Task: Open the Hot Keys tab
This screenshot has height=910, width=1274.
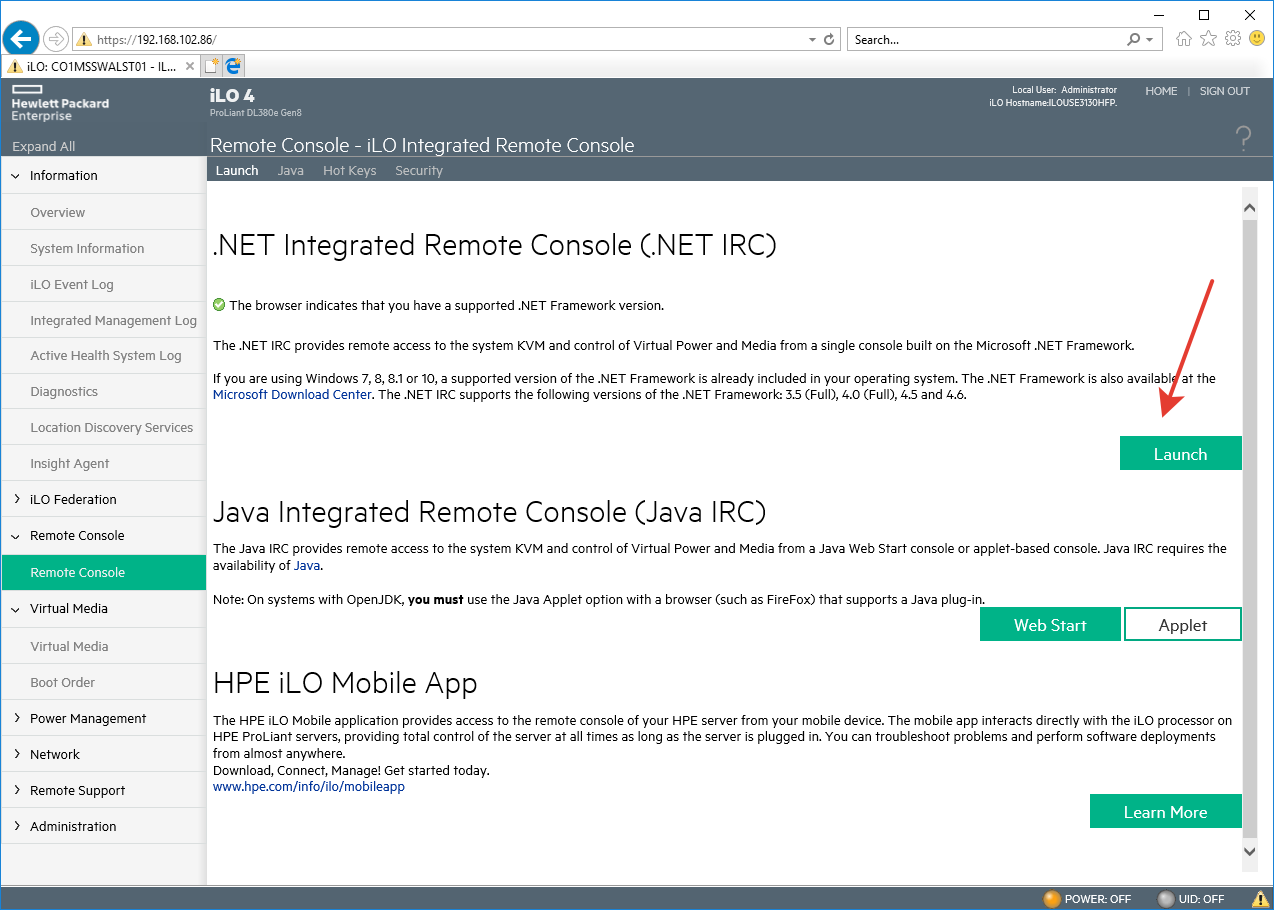Action: tap(350, 170)
